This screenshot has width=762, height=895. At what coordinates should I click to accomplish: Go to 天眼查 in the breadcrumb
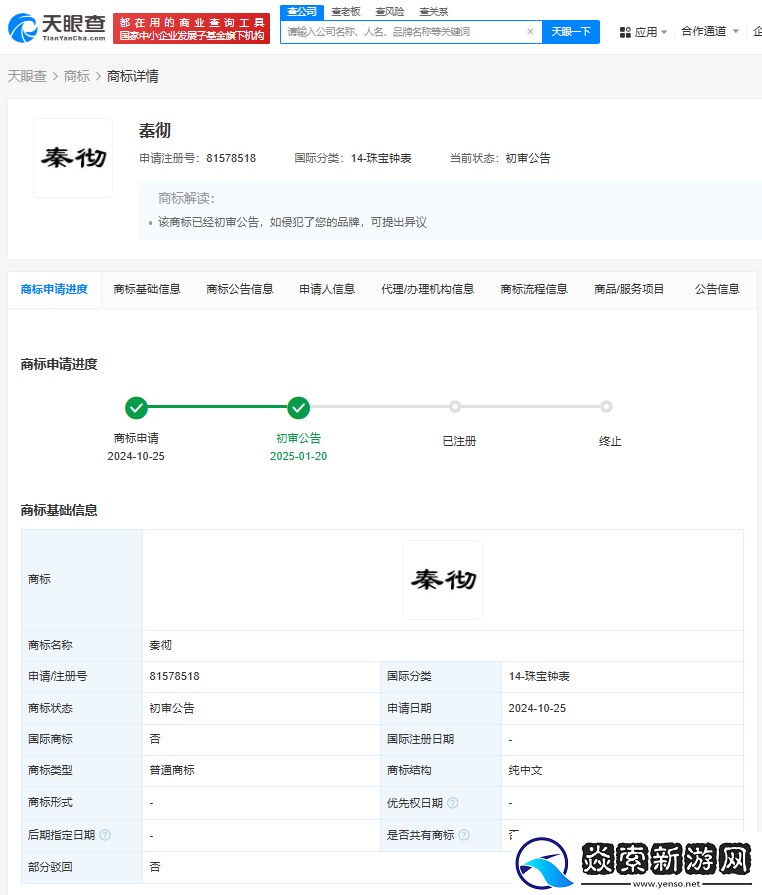tap(27, 76)
